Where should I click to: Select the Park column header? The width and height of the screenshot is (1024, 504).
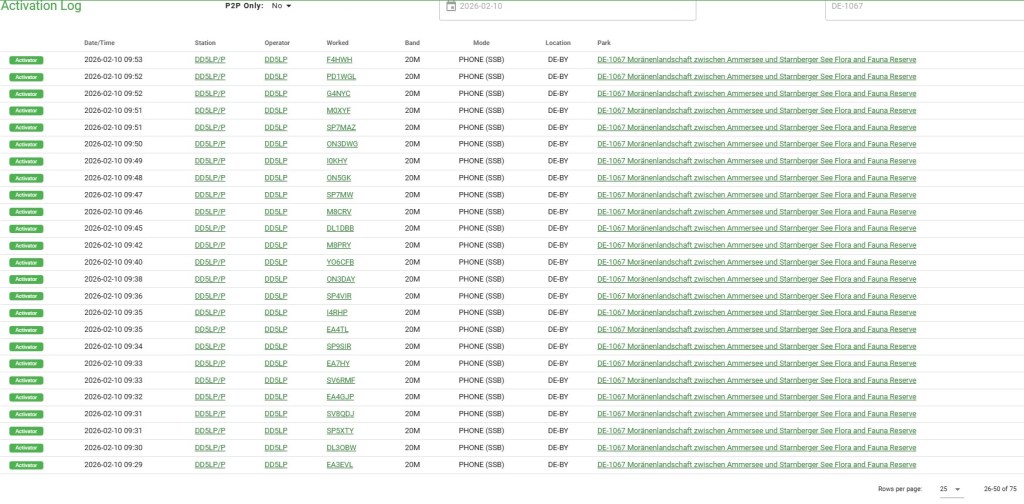click(604, 43)
